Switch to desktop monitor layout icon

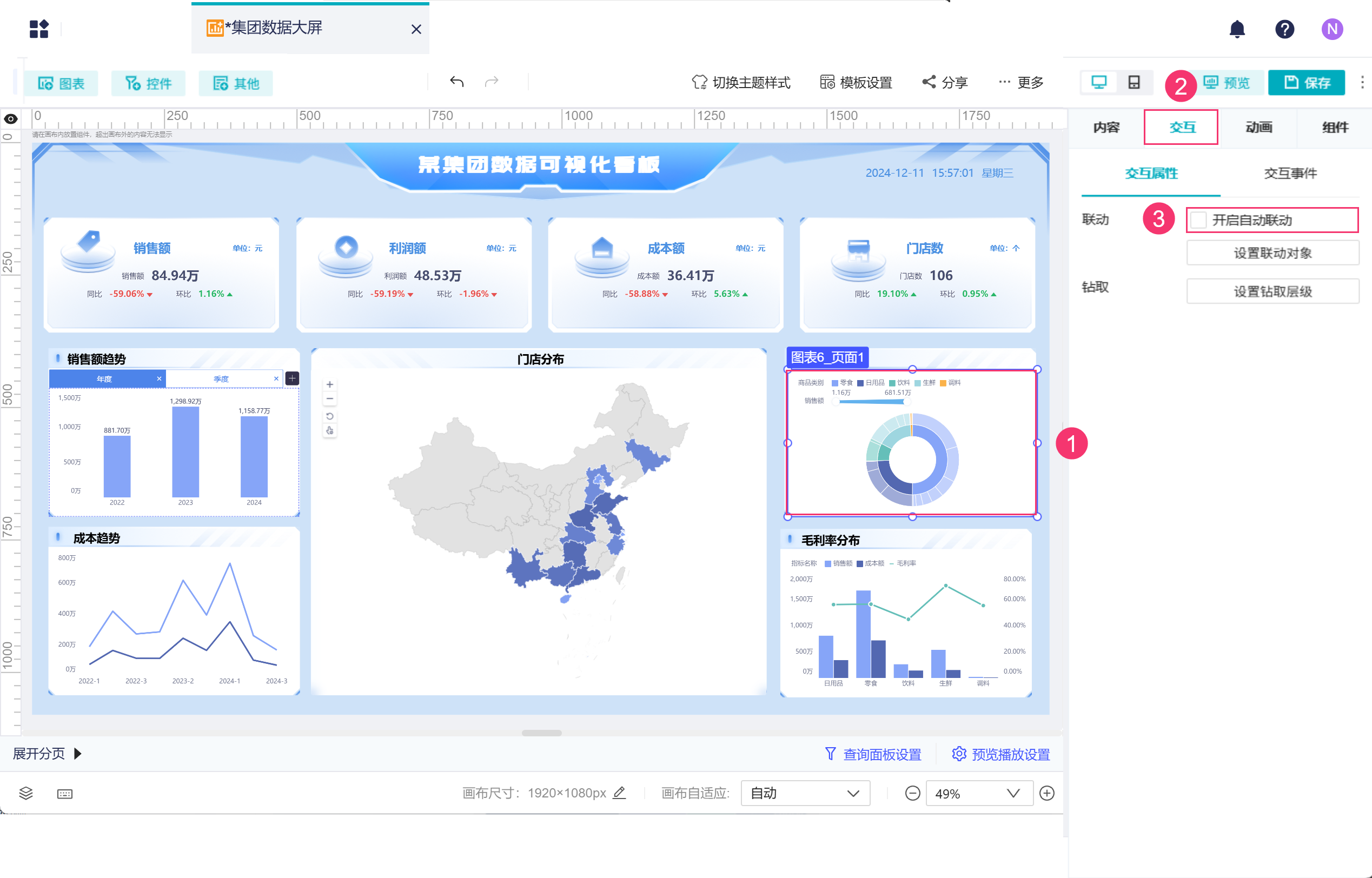(x=1098, y=83)
